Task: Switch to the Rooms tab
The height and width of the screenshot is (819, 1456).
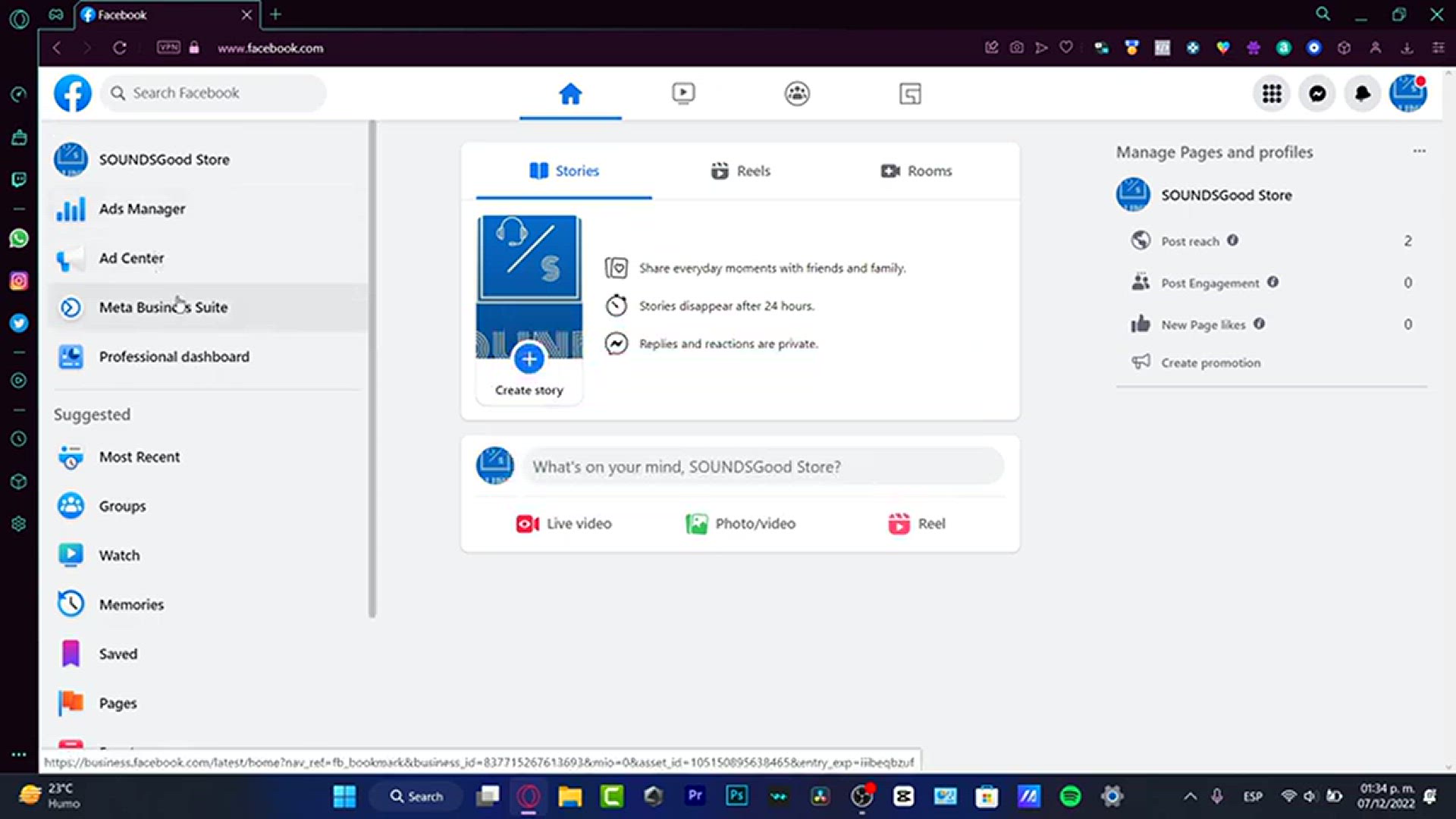Action: tap(916, 171)
